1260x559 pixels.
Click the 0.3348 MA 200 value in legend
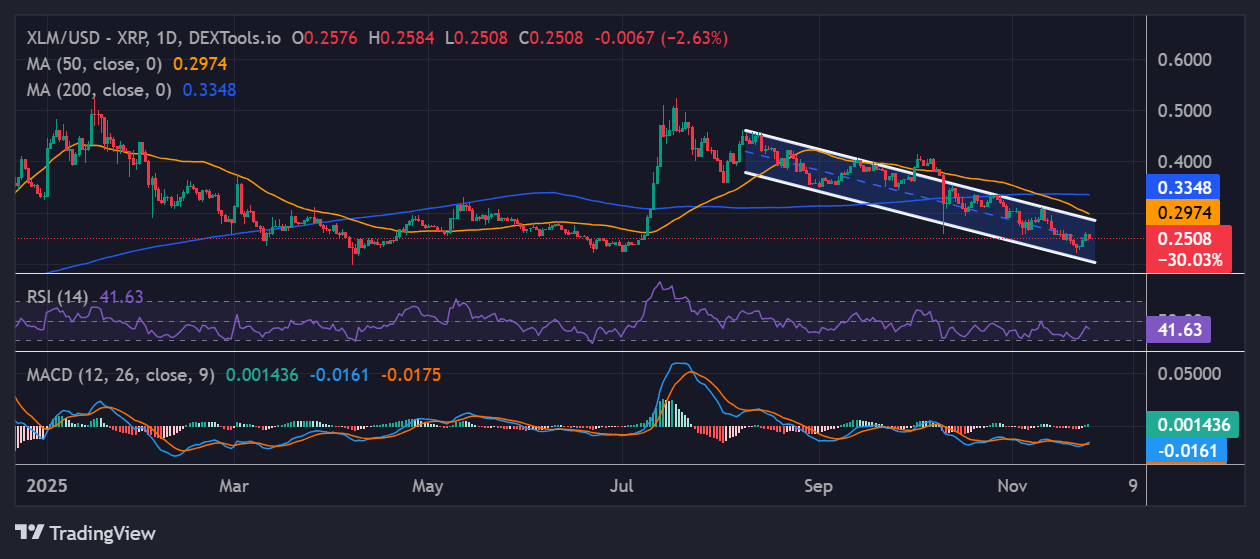(209, 89)
